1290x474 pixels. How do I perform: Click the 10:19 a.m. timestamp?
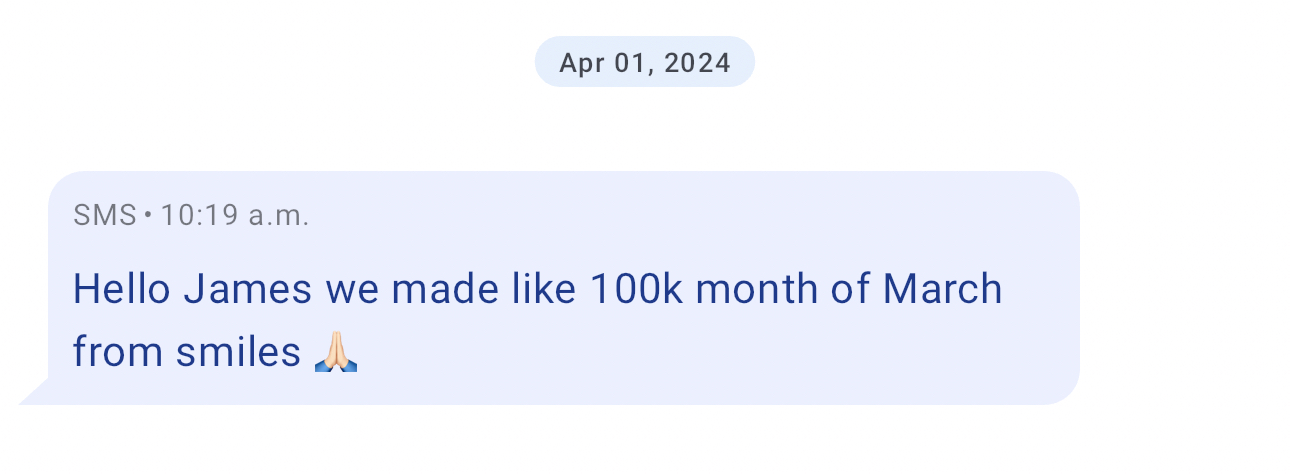pyautogui.click(x=235, y=215)
